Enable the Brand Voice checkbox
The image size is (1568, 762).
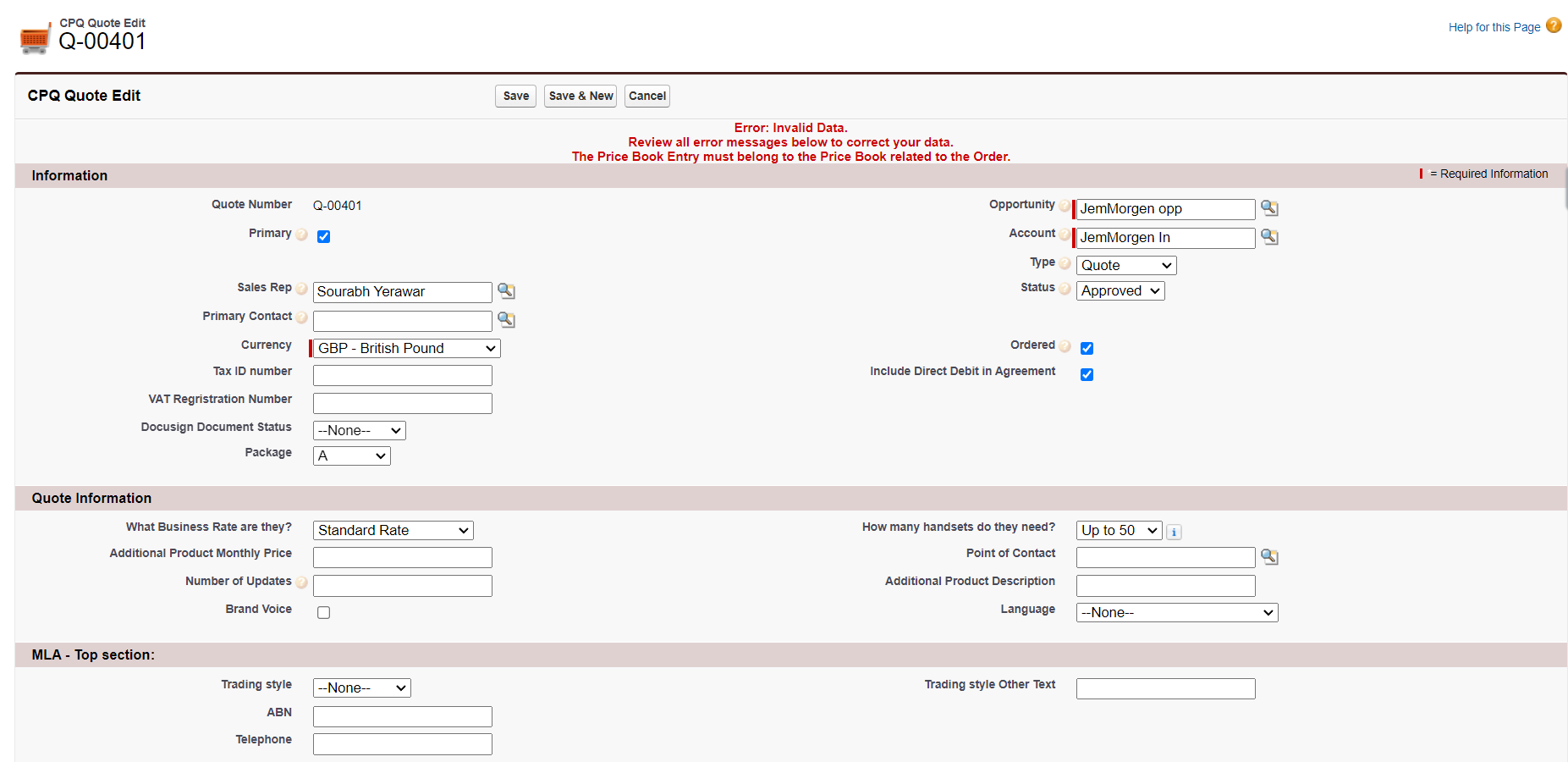323,612
